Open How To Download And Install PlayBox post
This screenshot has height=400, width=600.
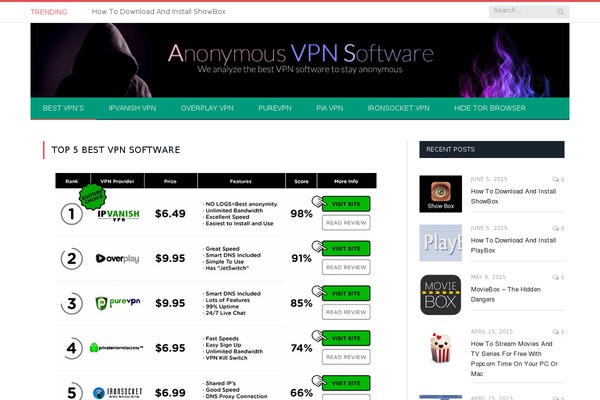(513, 245)
